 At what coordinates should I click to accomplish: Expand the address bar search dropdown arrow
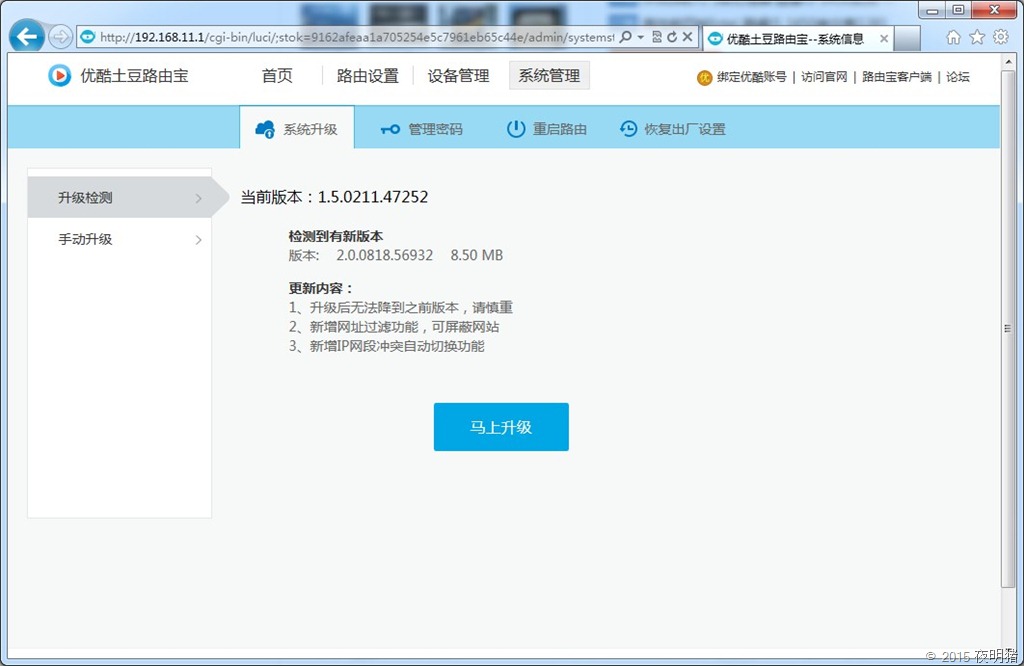click(x=641, y=37)
